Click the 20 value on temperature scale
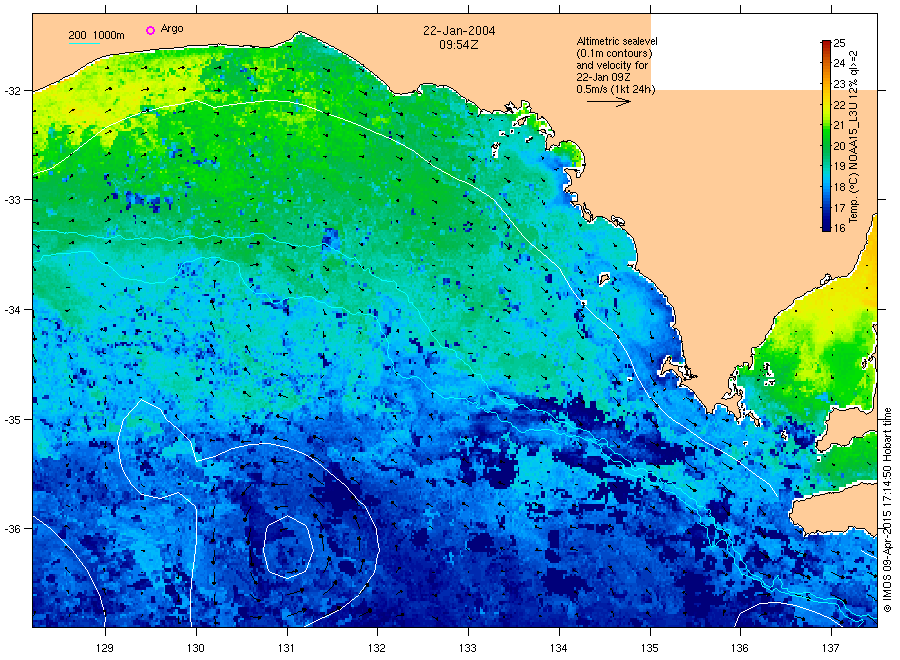Image resolution: width=900 pixels, height=660 pixels. 839,146
